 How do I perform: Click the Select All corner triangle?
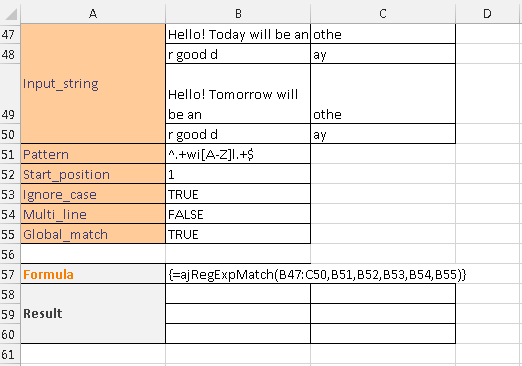coord(10,14)
